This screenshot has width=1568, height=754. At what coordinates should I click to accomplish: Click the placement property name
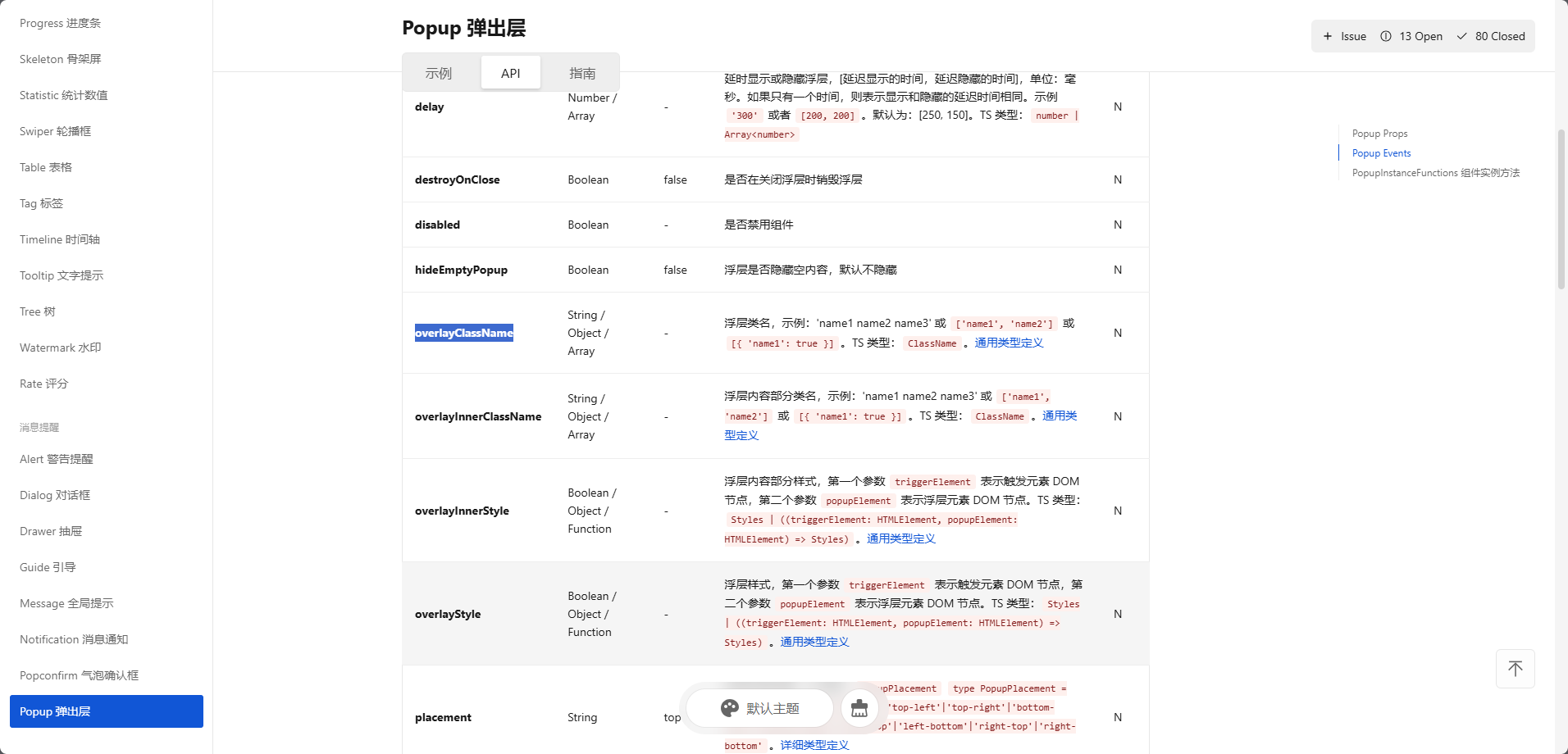[443, 717]
